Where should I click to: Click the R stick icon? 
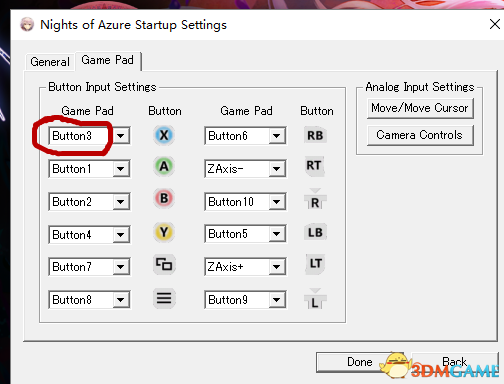point(315,199)
